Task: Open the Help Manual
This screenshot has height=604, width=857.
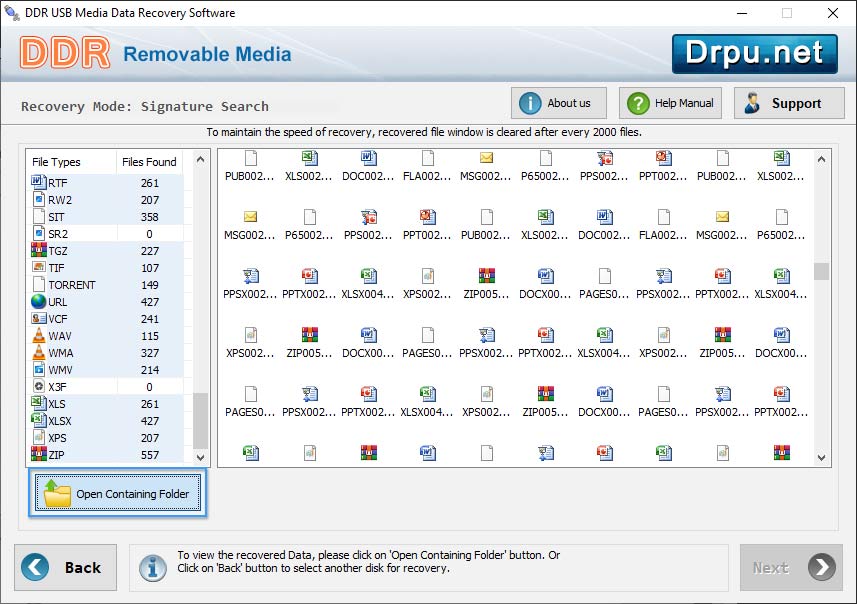Action: (x=670, y=103)
